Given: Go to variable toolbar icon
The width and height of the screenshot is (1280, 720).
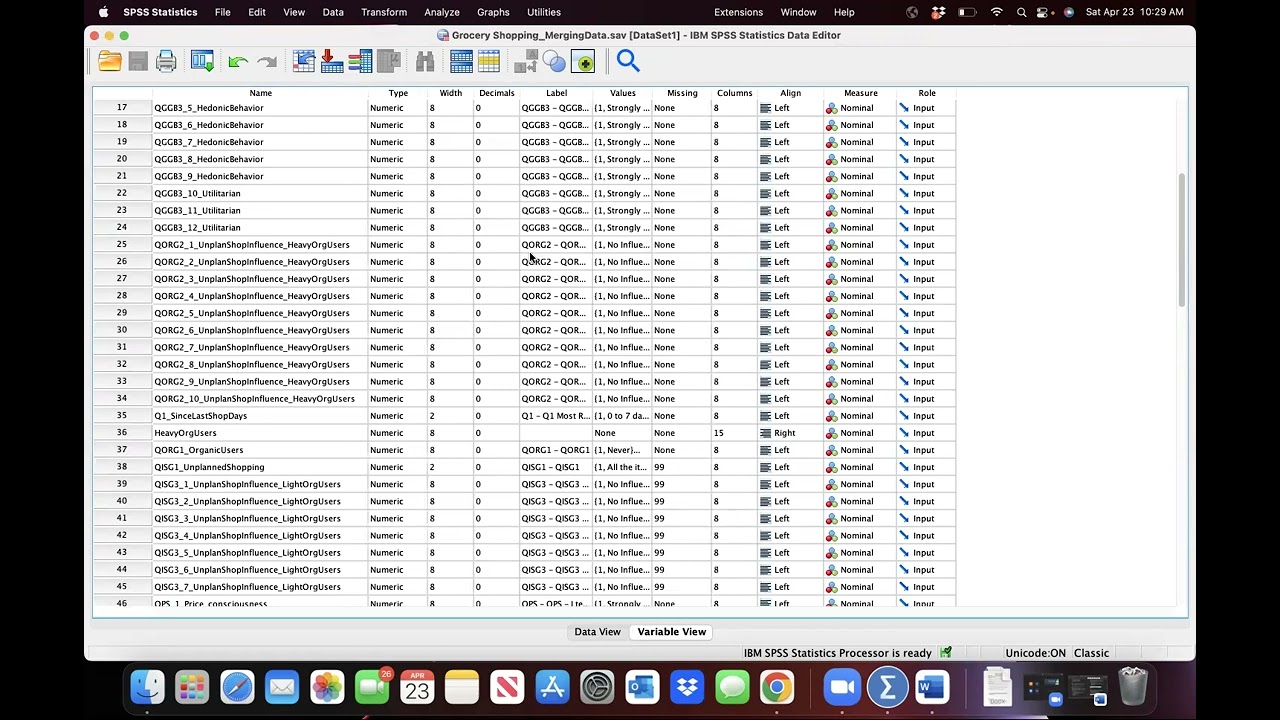Looking at the screenshot, I should click(332, 62).
